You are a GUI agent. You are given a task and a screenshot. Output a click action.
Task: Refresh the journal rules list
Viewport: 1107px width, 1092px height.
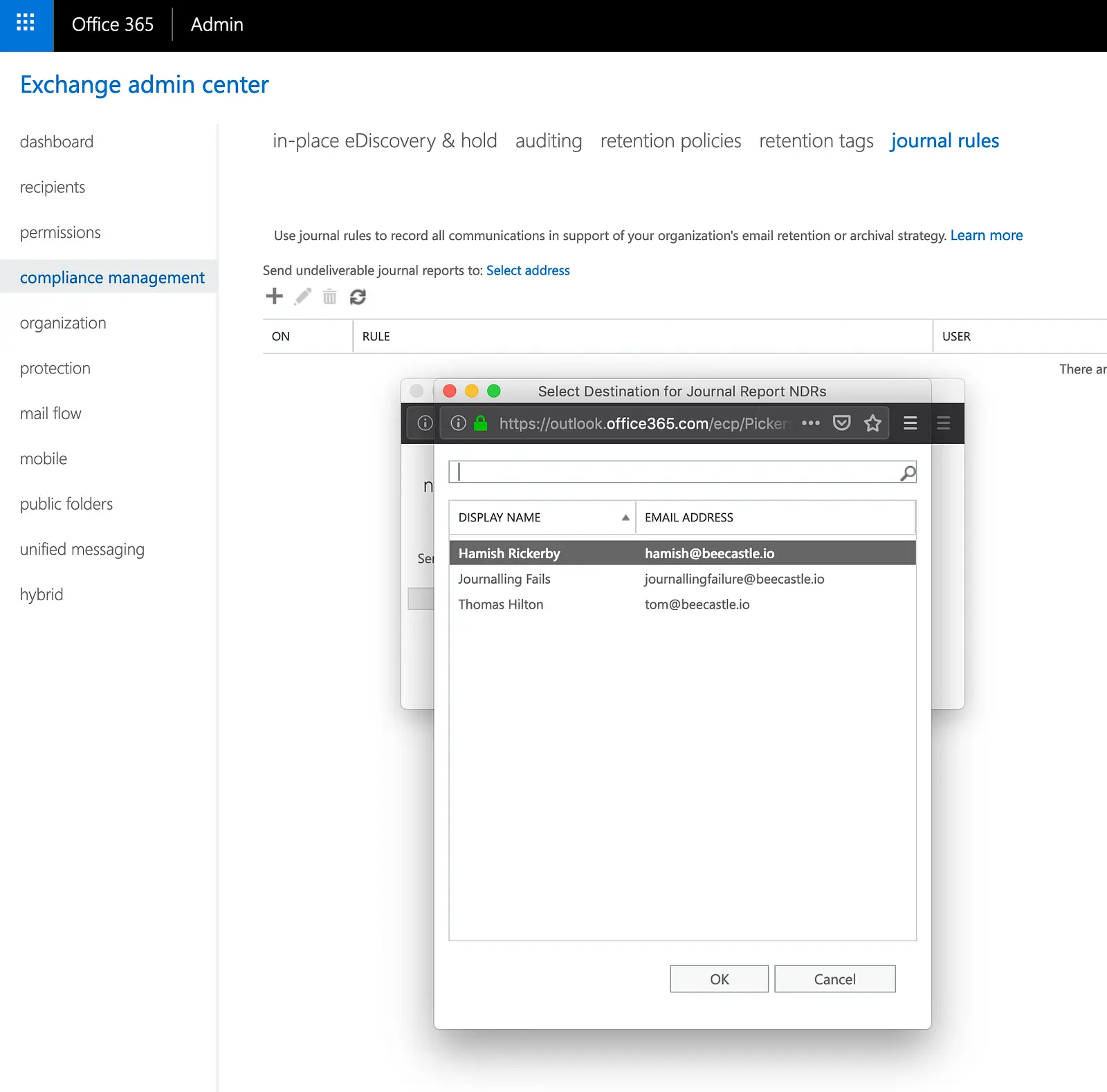click(358, 297)
